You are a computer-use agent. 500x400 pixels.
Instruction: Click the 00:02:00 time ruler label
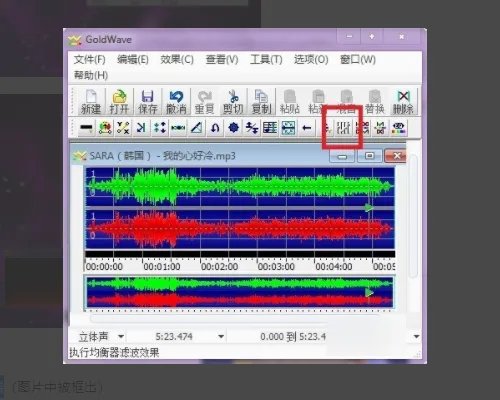[219, 267]
